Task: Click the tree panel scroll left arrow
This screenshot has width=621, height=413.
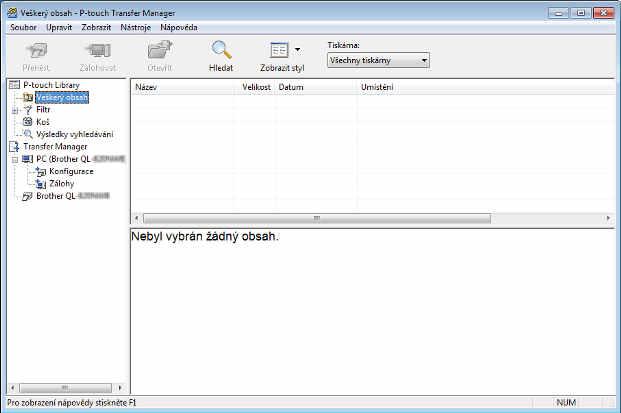Action: [13, 388]
